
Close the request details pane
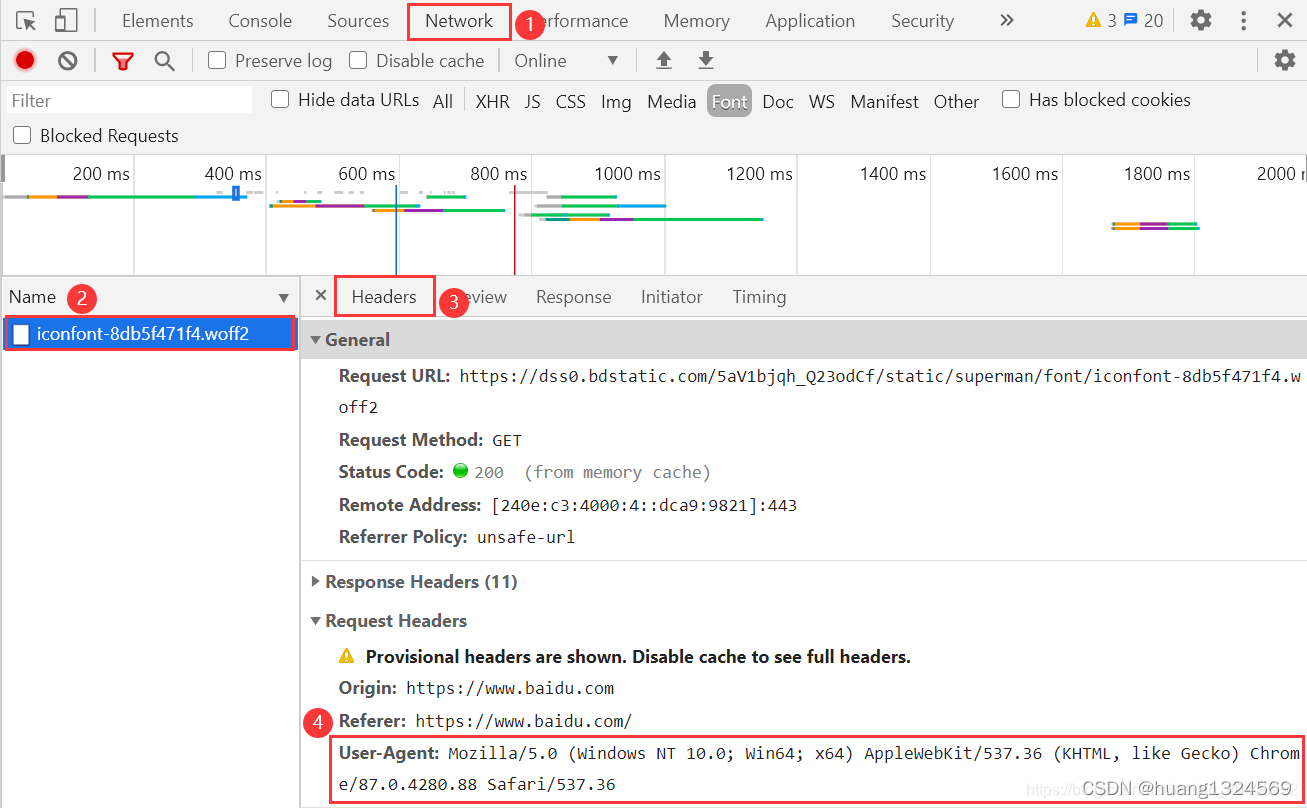coord(320,295)
